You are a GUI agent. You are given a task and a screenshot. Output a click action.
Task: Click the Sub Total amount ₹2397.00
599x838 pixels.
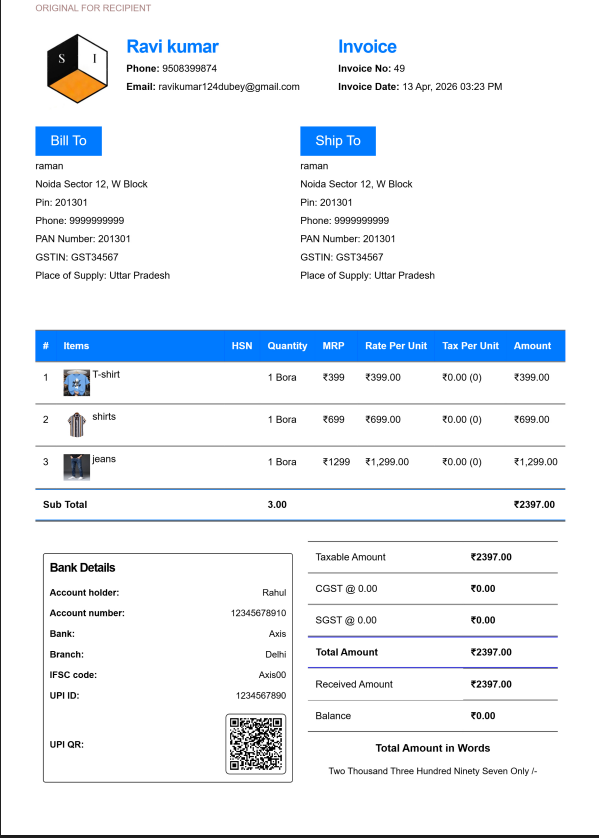tap(534, 505)
